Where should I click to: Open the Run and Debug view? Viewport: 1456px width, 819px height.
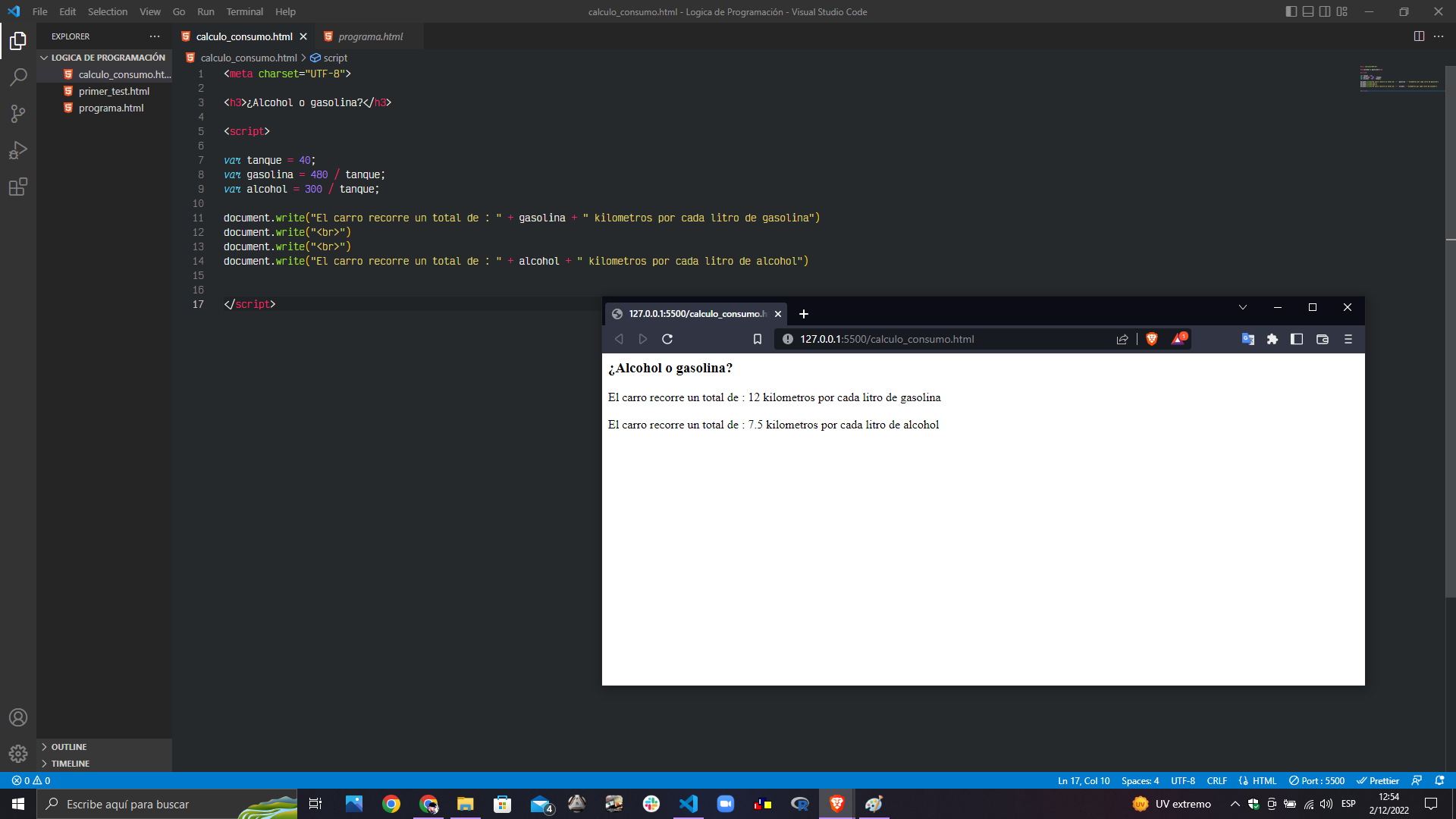(18, 150)
